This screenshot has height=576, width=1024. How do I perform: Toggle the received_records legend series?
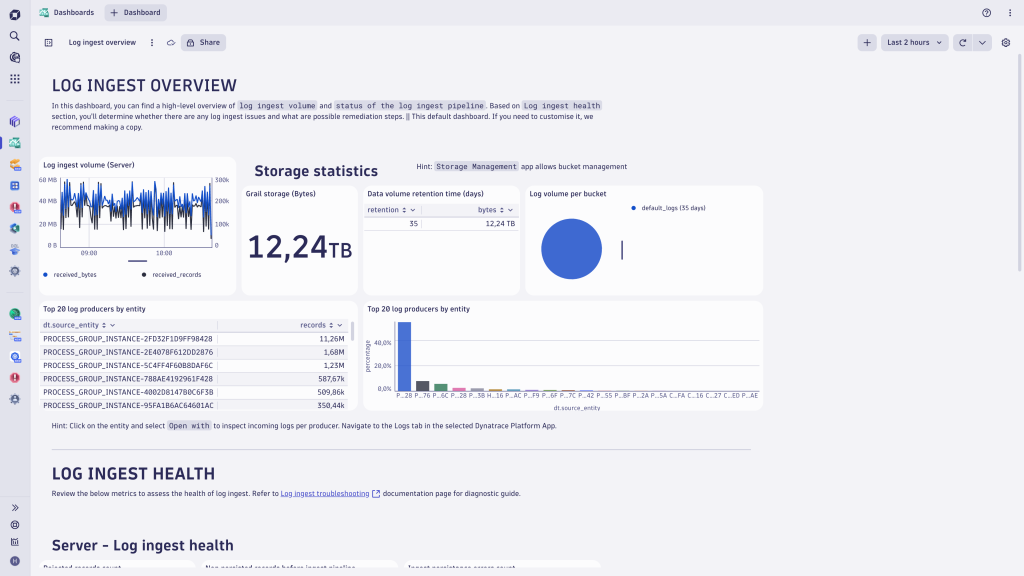click(172, 275)
